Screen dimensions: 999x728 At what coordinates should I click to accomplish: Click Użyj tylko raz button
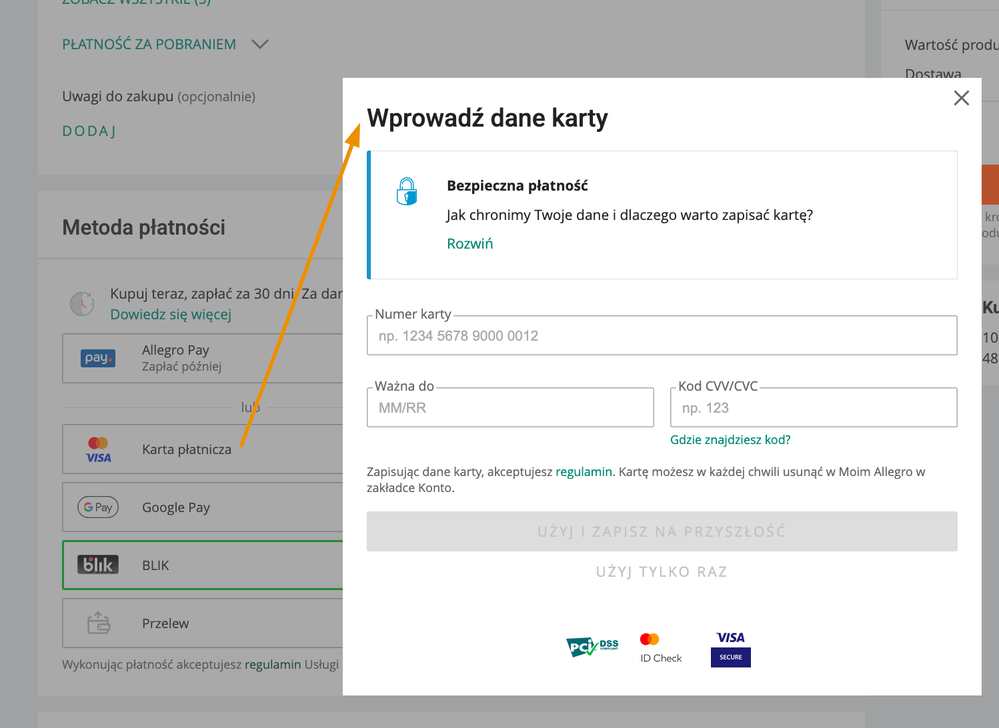[661, 572]
